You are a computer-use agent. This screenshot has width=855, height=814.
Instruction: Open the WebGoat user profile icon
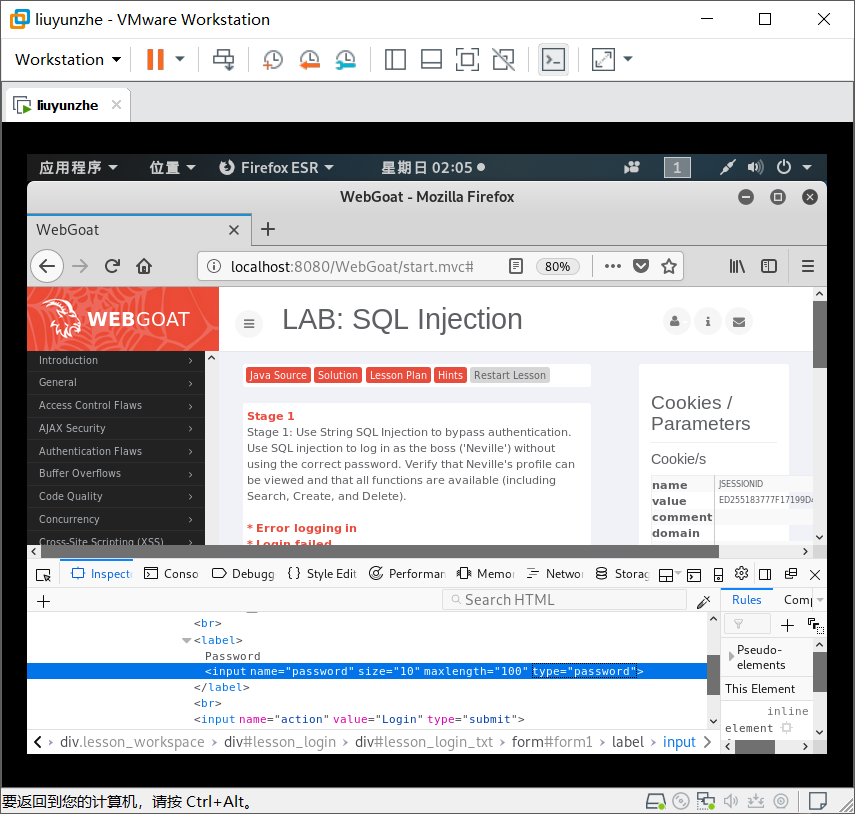point(675,321)
